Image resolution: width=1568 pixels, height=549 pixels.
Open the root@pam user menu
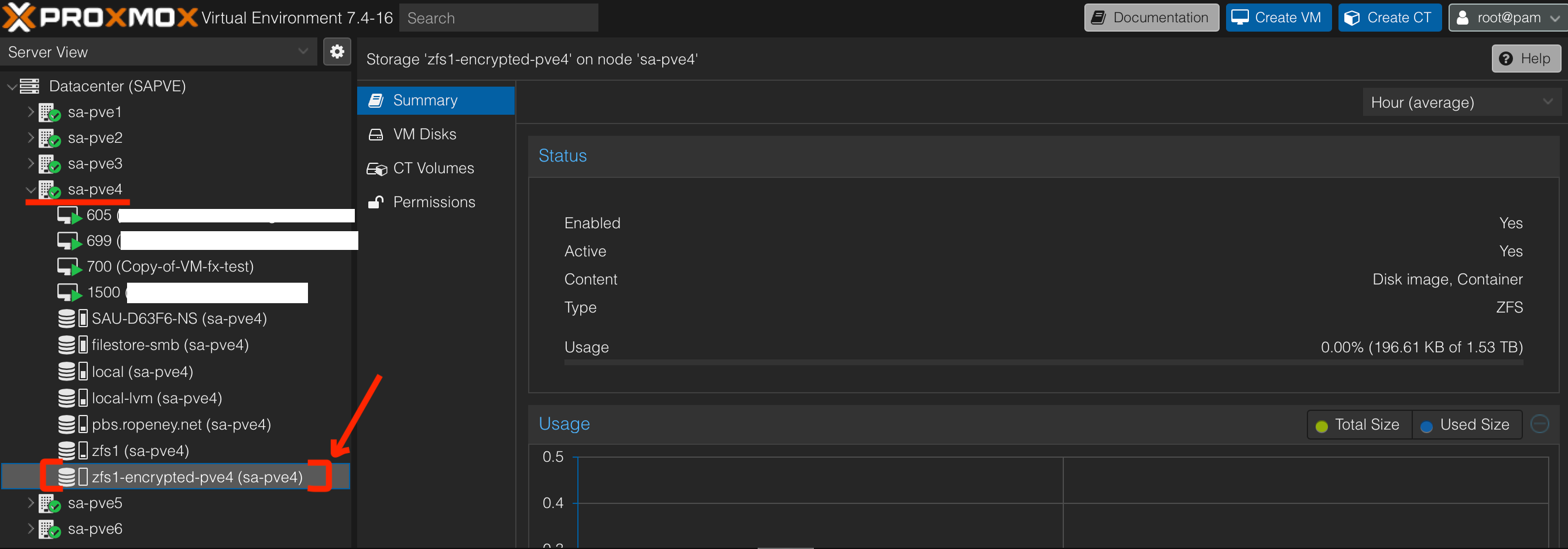click(1506, 18)
